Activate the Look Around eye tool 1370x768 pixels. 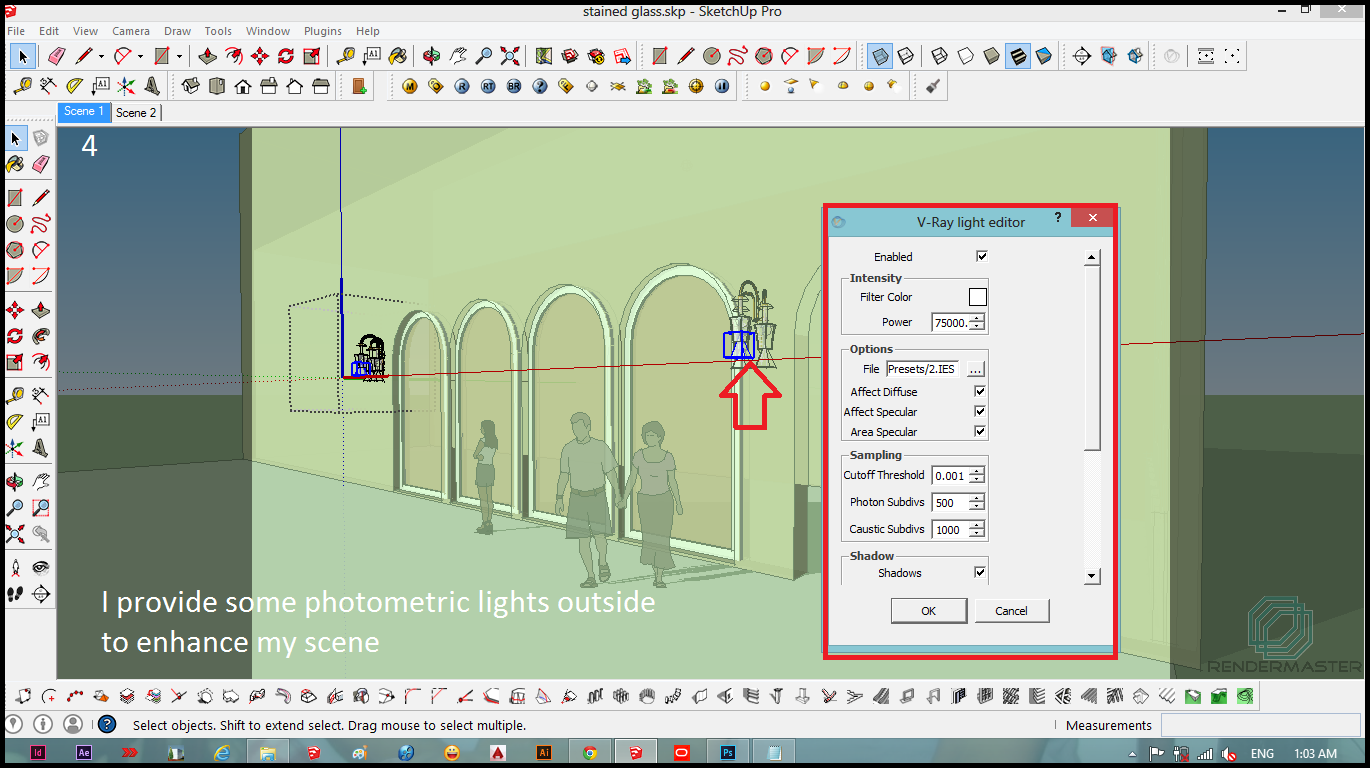point(41,567)
